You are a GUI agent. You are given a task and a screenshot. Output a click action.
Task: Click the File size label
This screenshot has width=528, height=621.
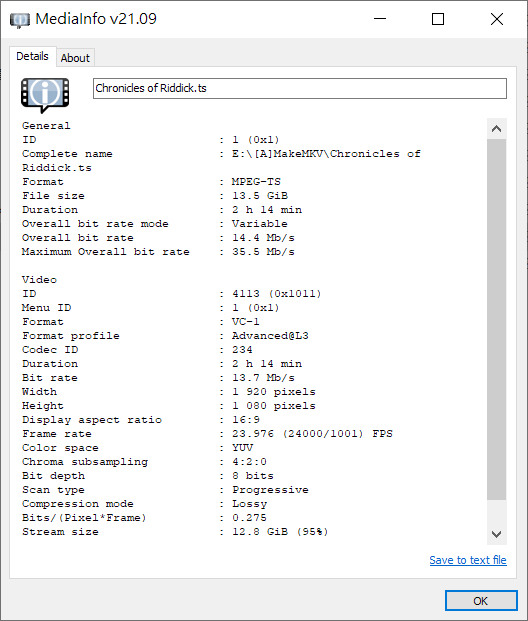pos(53,196)
